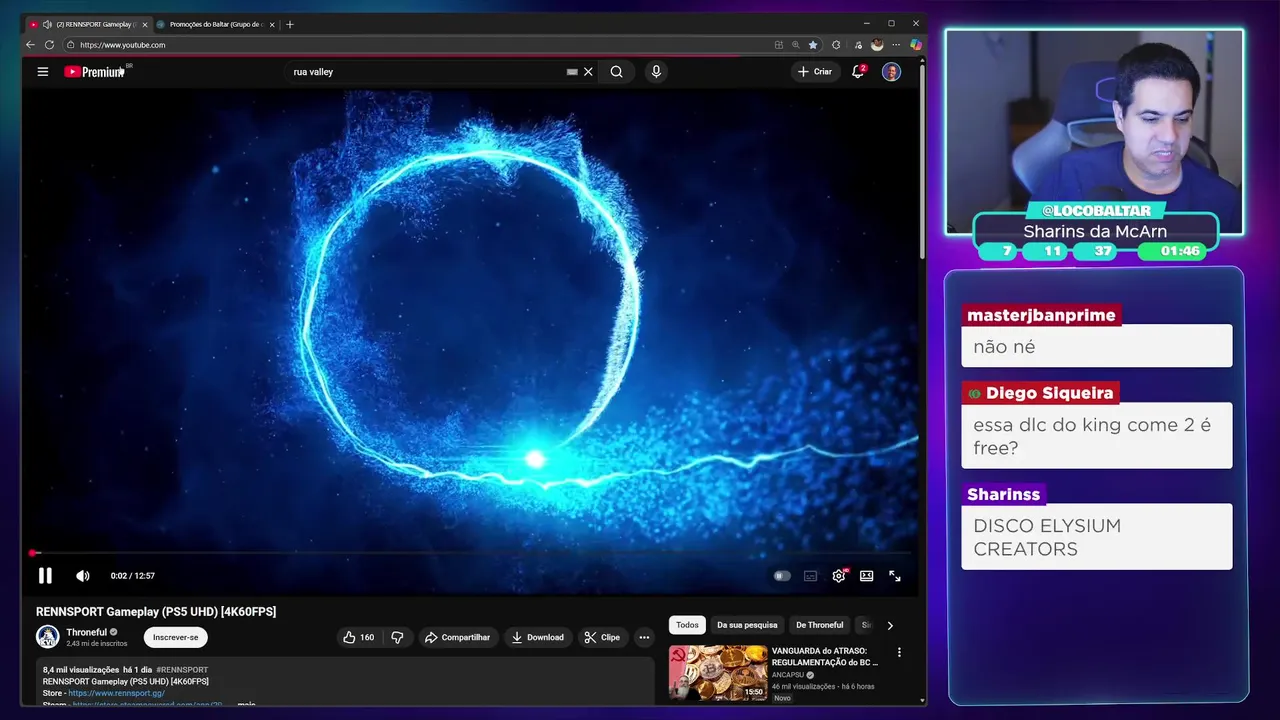1280x720 pixels.
Task: Open the rennsport.gg store link
Action: pos(116,693)
